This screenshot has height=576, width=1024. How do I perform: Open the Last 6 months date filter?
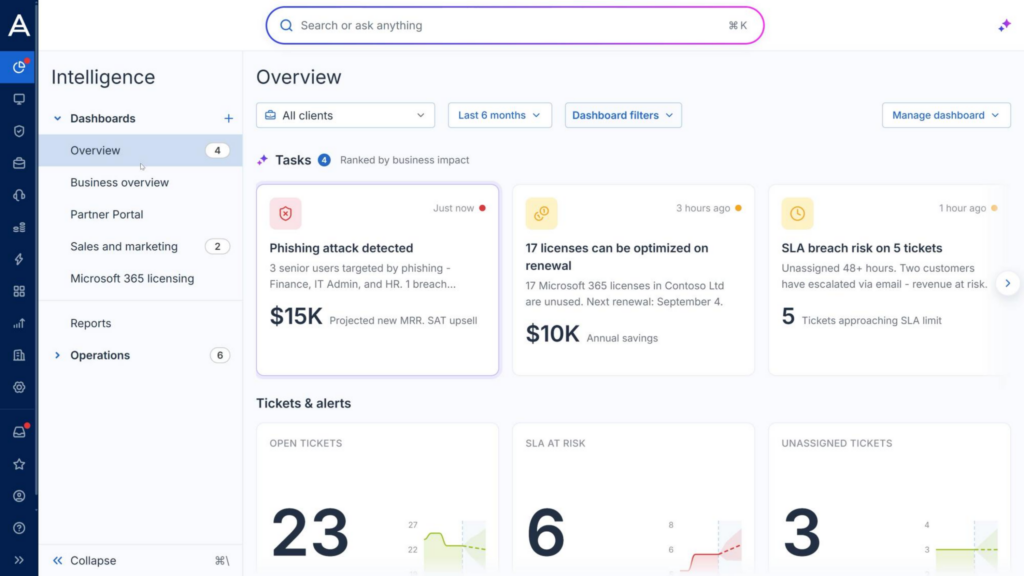click(x=500, y=115)
